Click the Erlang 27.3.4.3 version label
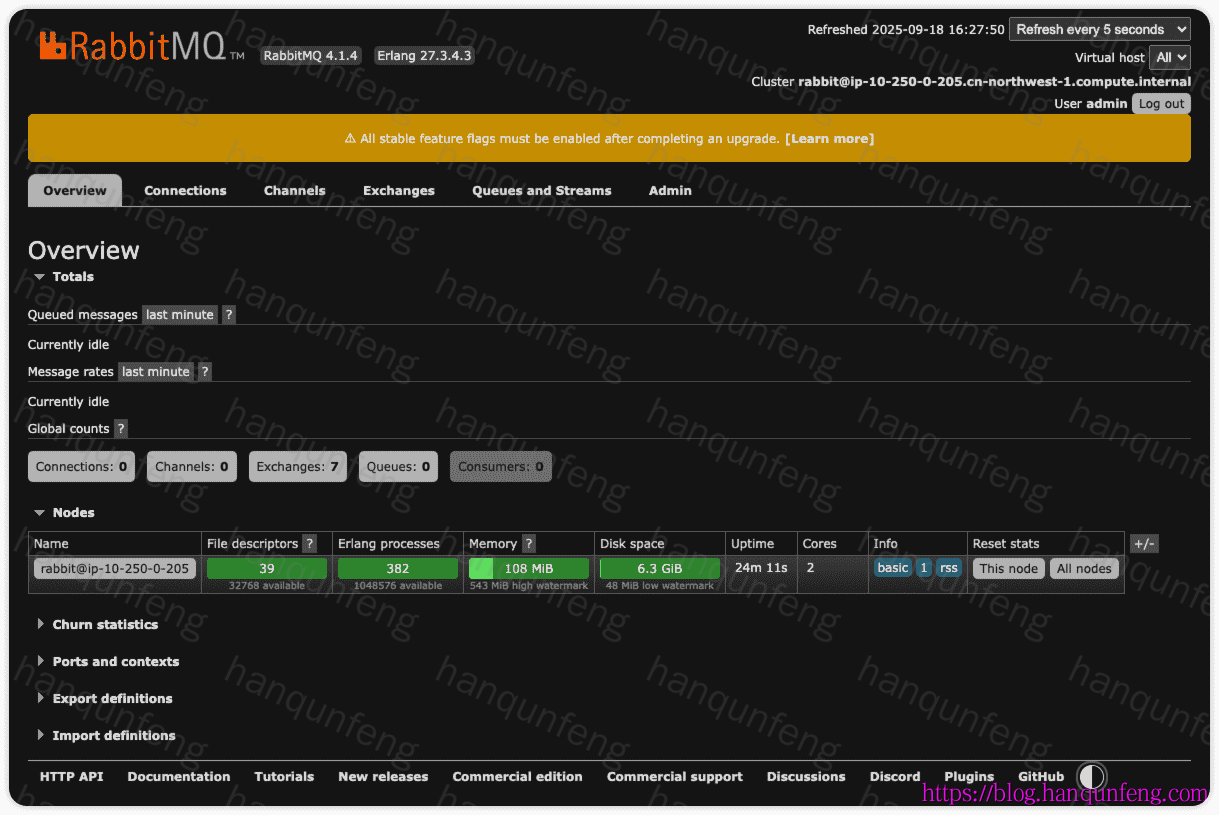 coord(424,55)
